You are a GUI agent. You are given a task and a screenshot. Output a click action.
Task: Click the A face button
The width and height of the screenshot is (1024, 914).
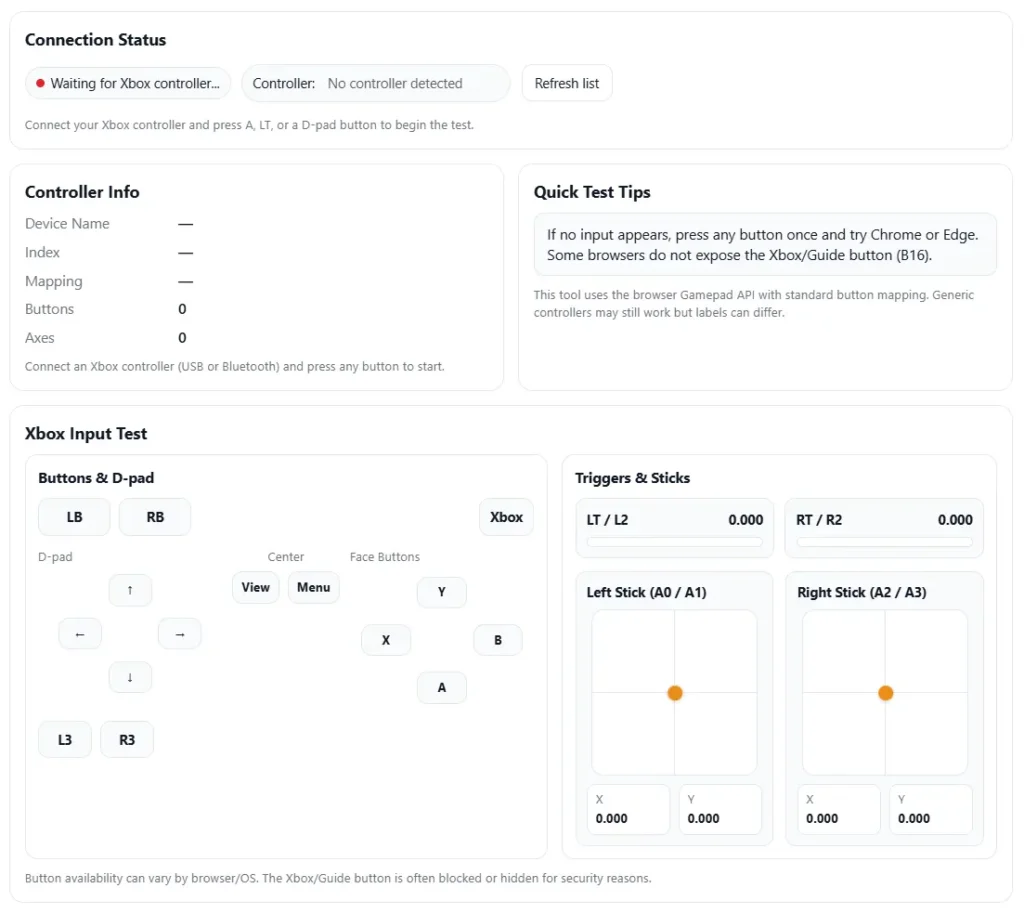(x=442, y=688)
